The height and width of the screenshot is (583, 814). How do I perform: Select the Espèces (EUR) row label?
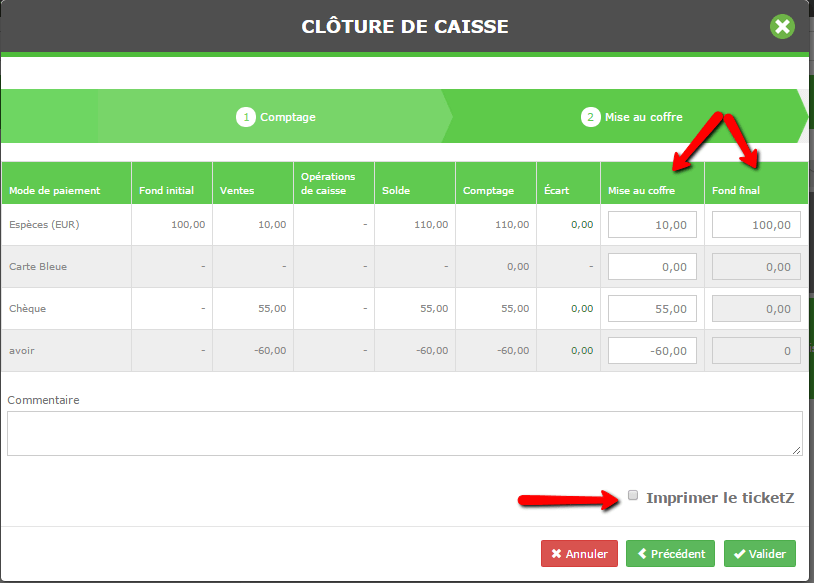(x=44, y=225)
